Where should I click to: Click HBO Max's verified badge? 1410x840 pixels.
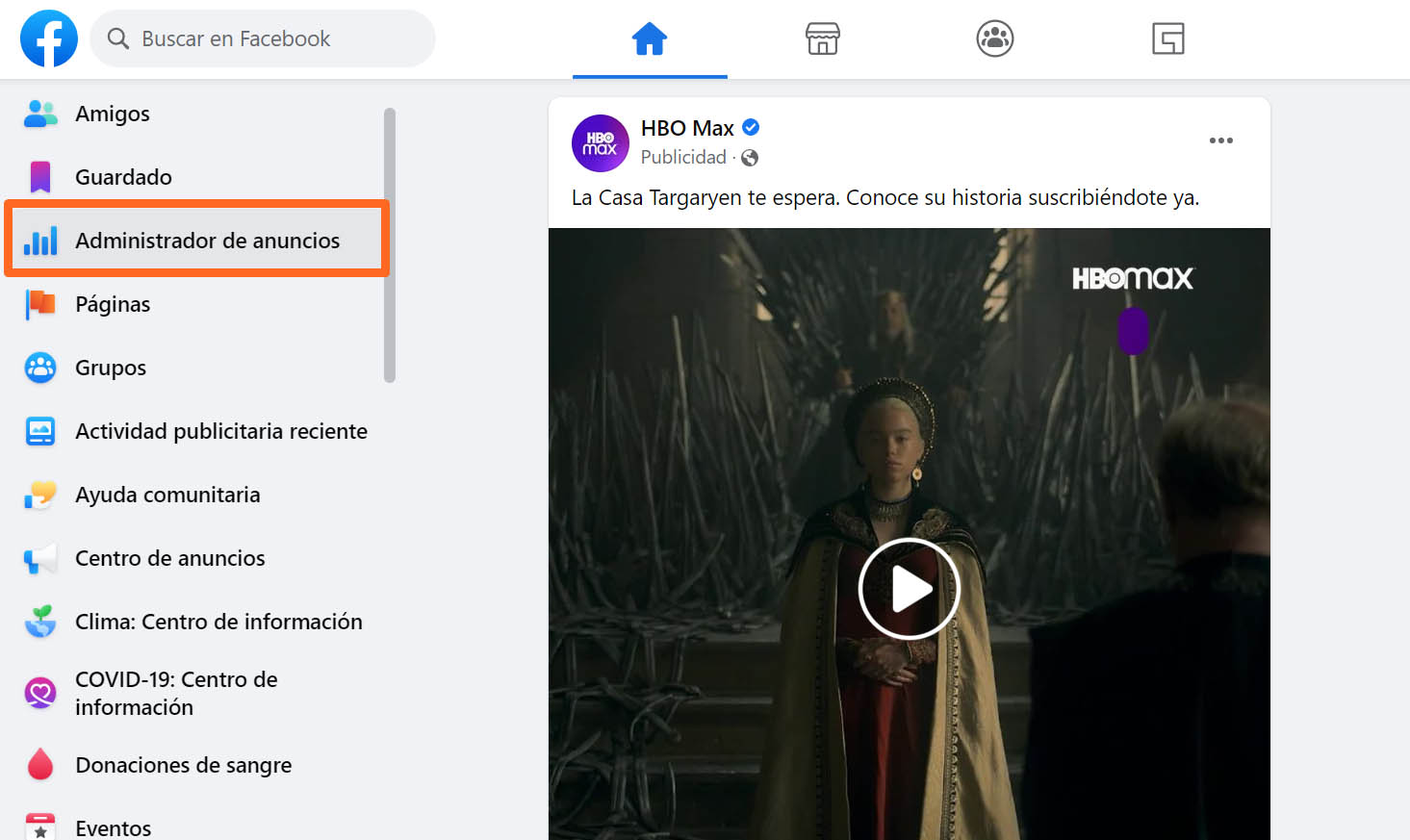750,127
